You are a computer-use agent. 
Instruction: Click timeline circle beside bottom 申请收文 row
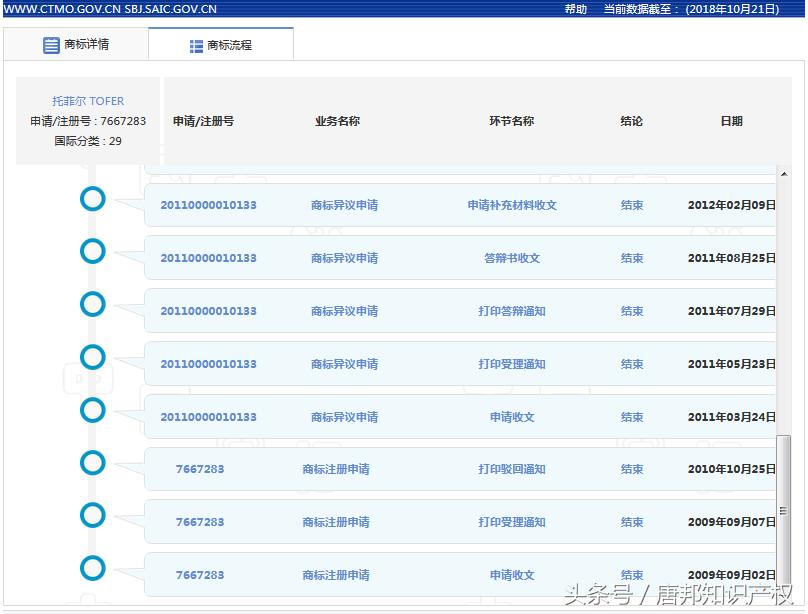[92, 568]
